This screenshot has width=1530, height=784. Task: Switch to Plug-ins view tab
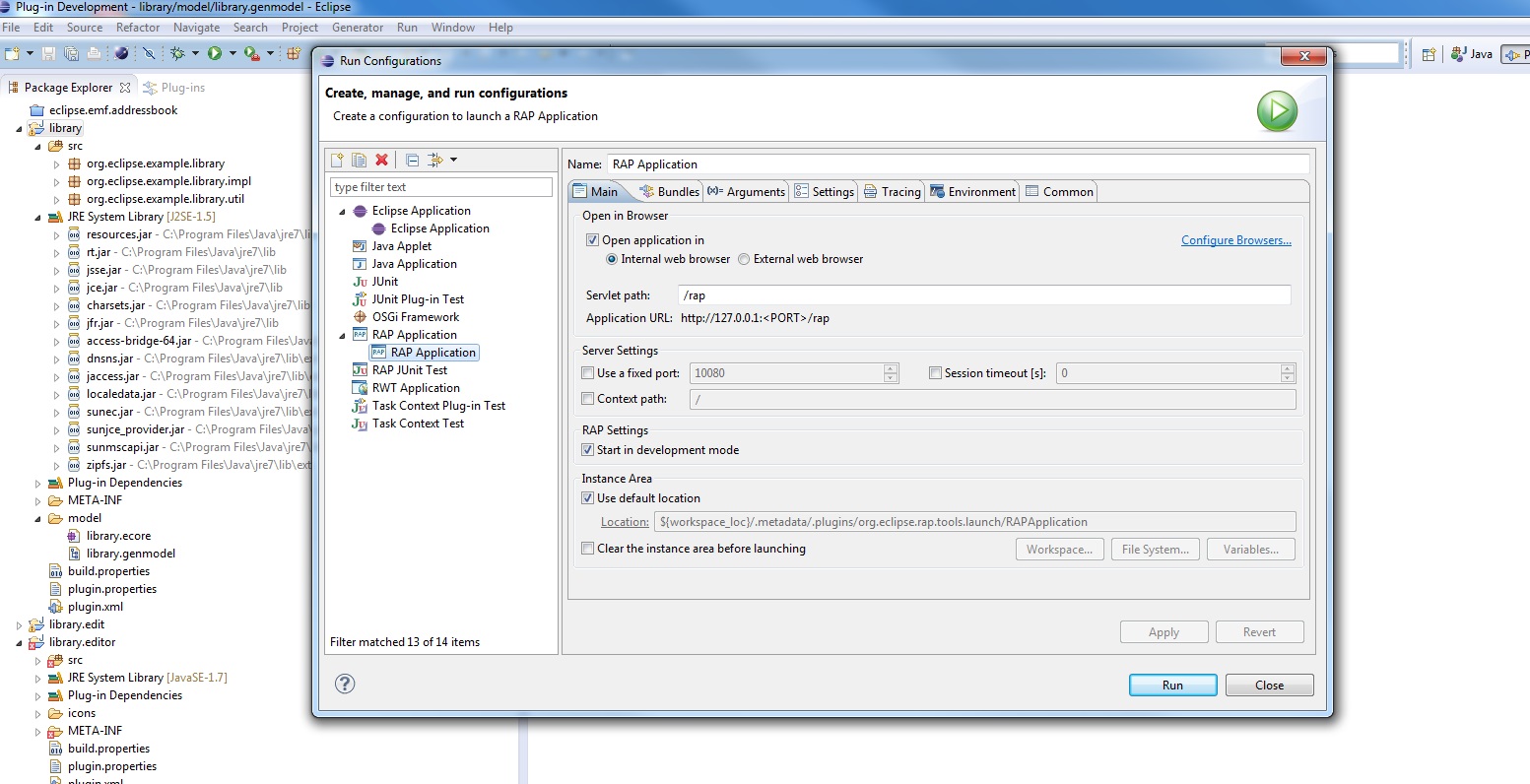click(x=174, y=88)
